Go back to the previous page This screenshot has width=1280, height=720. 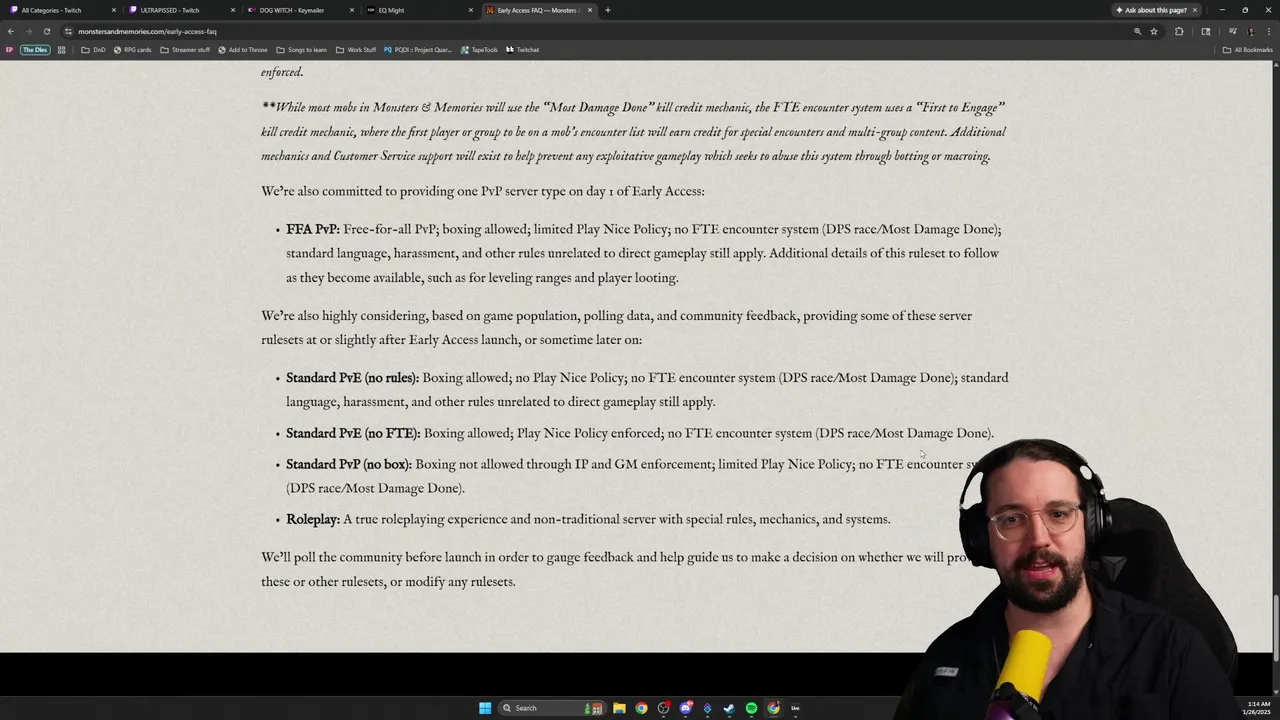pyautogui.click(x=11, y=31)
